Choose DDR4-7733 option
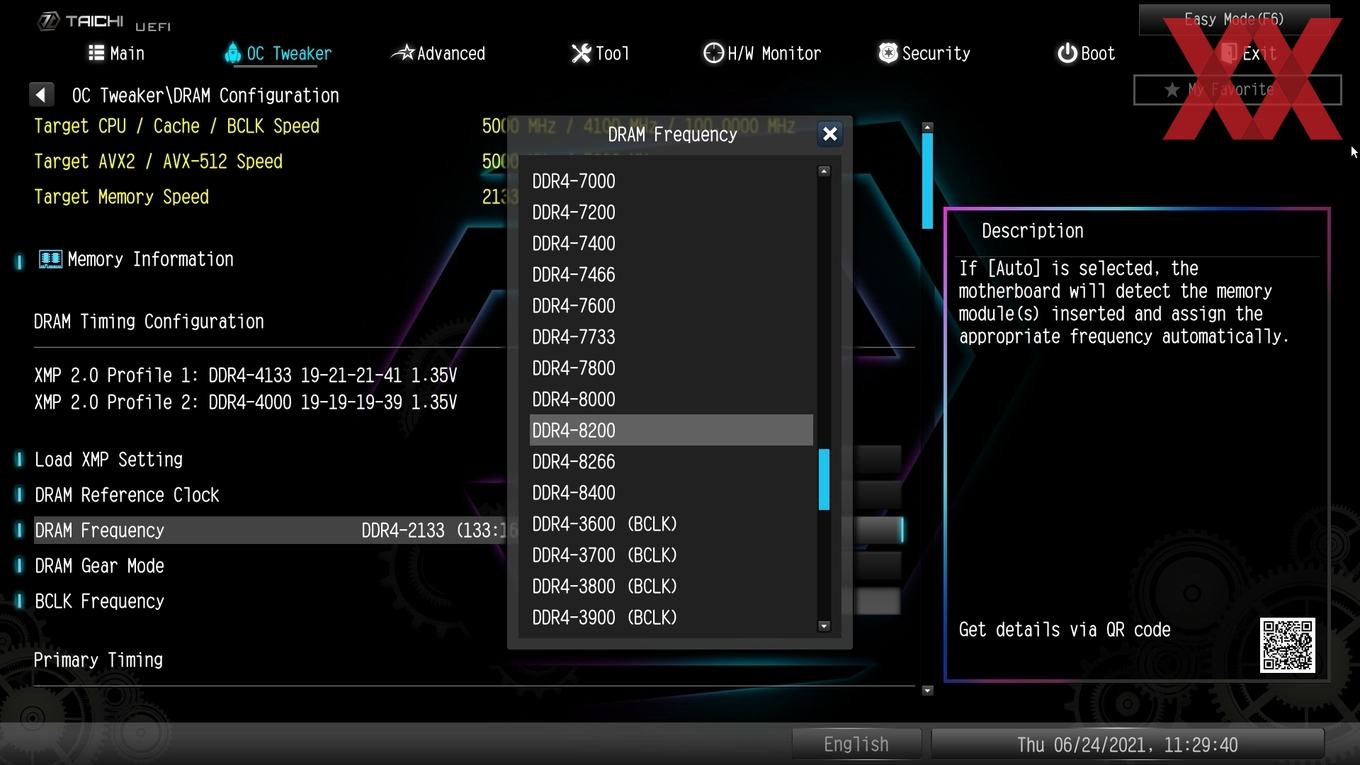Image resolution: width=1360 pixels, height=765 pixels. (x=671, y=336)
